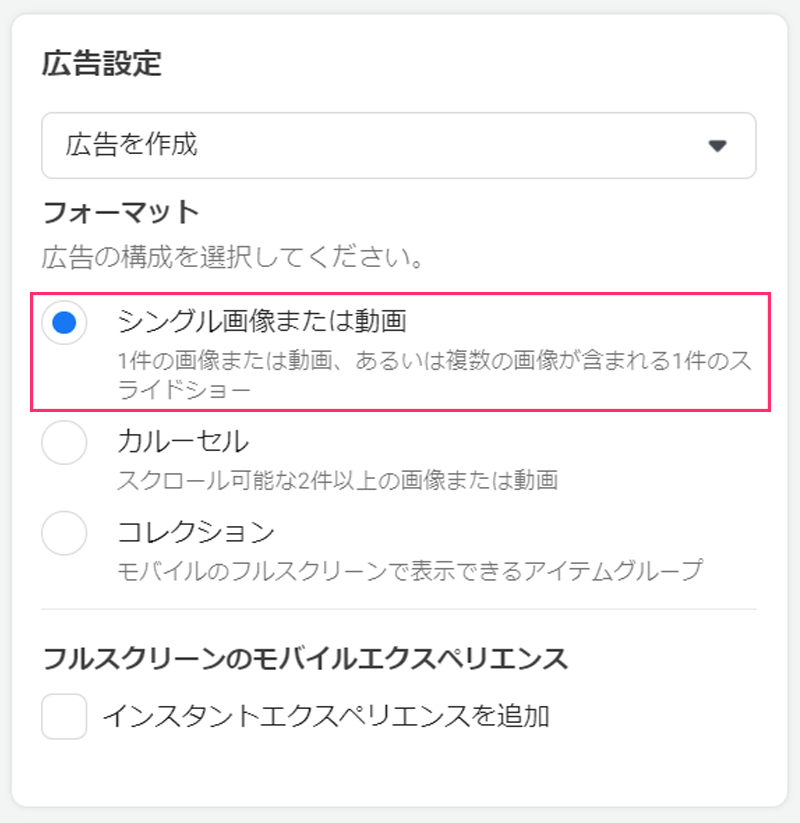The height and width of the screenshot is (823, 800).
Task: Click the シングル画像または動画 label text
Action: point(262,321)
